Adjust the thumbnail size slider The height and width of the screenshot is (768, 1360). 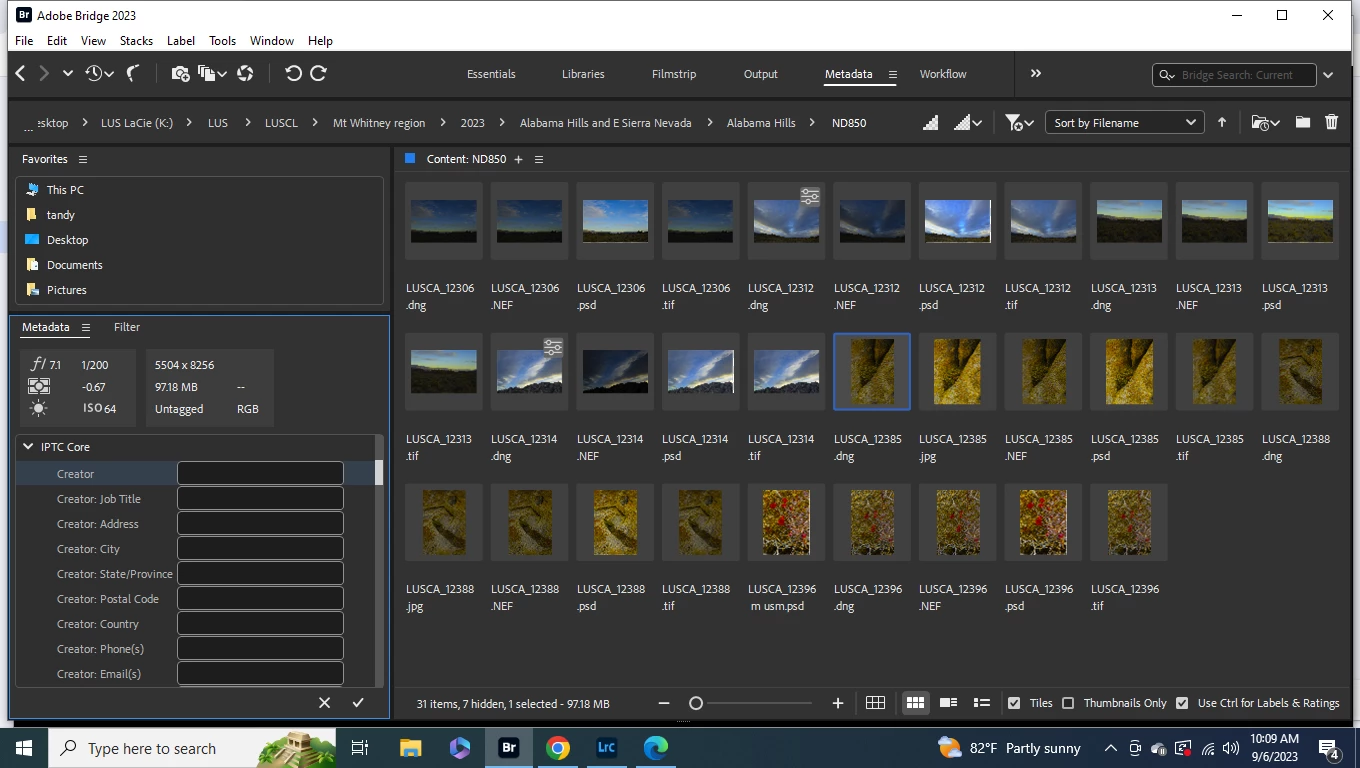coord(696,703)
